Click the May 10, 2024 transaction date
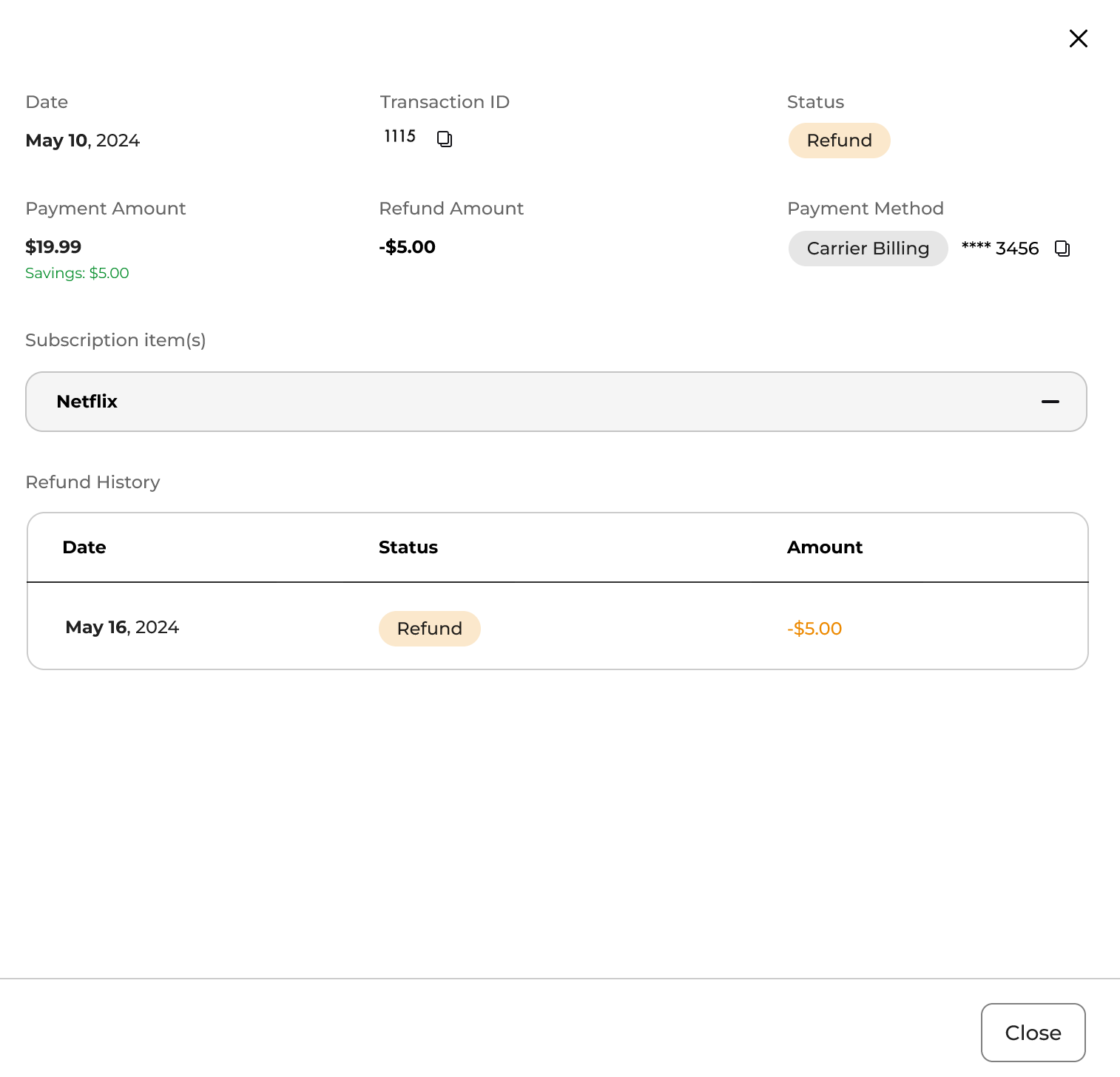 coord(83,141)
